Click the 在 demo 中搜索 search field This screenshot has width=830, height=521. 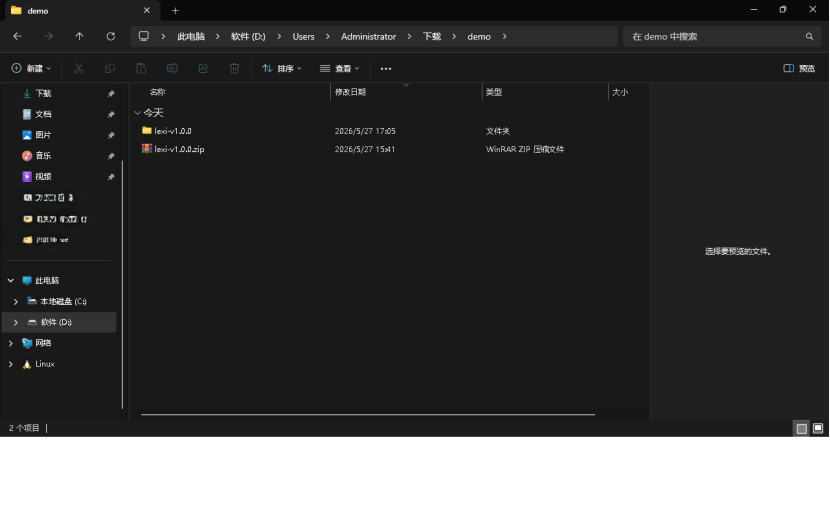pos(722,37)
